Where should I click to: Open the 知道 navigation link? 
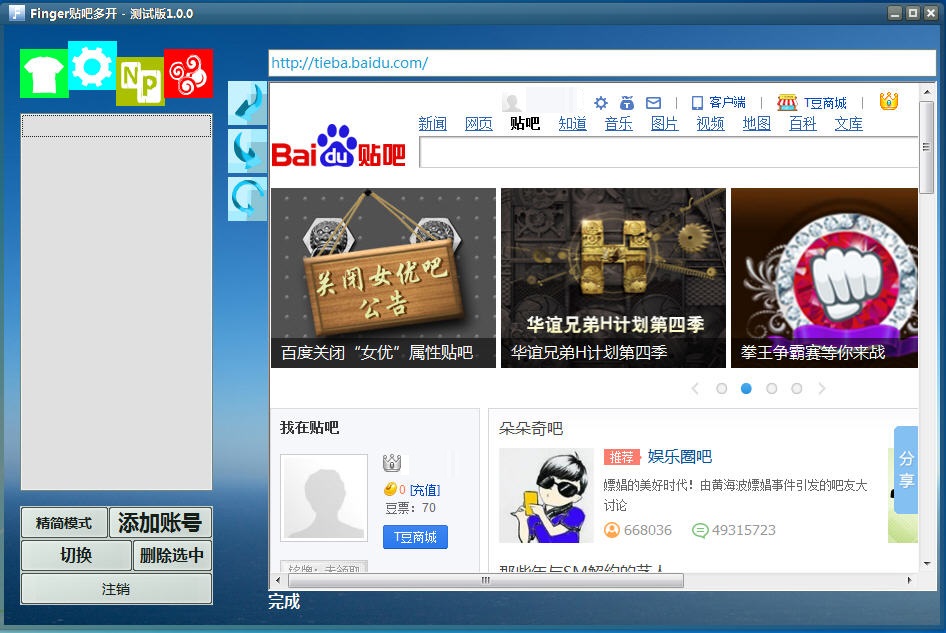573,124
